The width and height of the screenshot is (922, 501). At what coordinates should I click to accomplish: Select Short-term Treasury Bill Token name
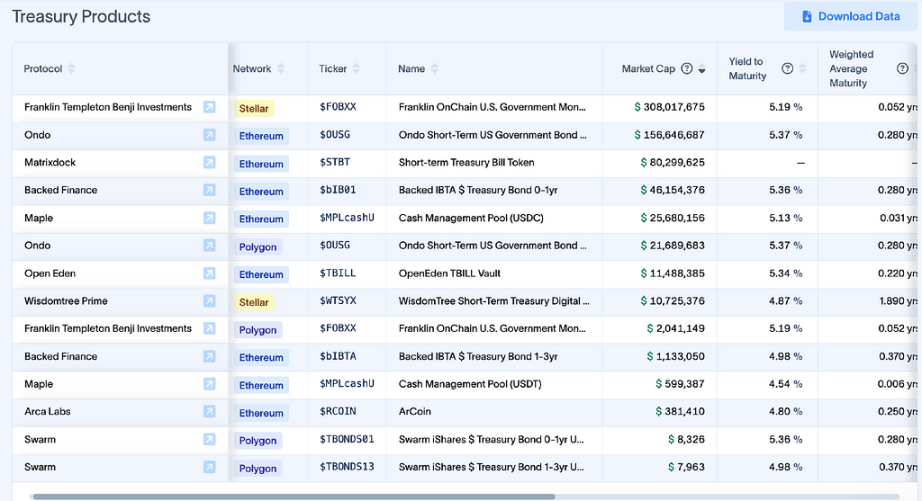(466, 162)
